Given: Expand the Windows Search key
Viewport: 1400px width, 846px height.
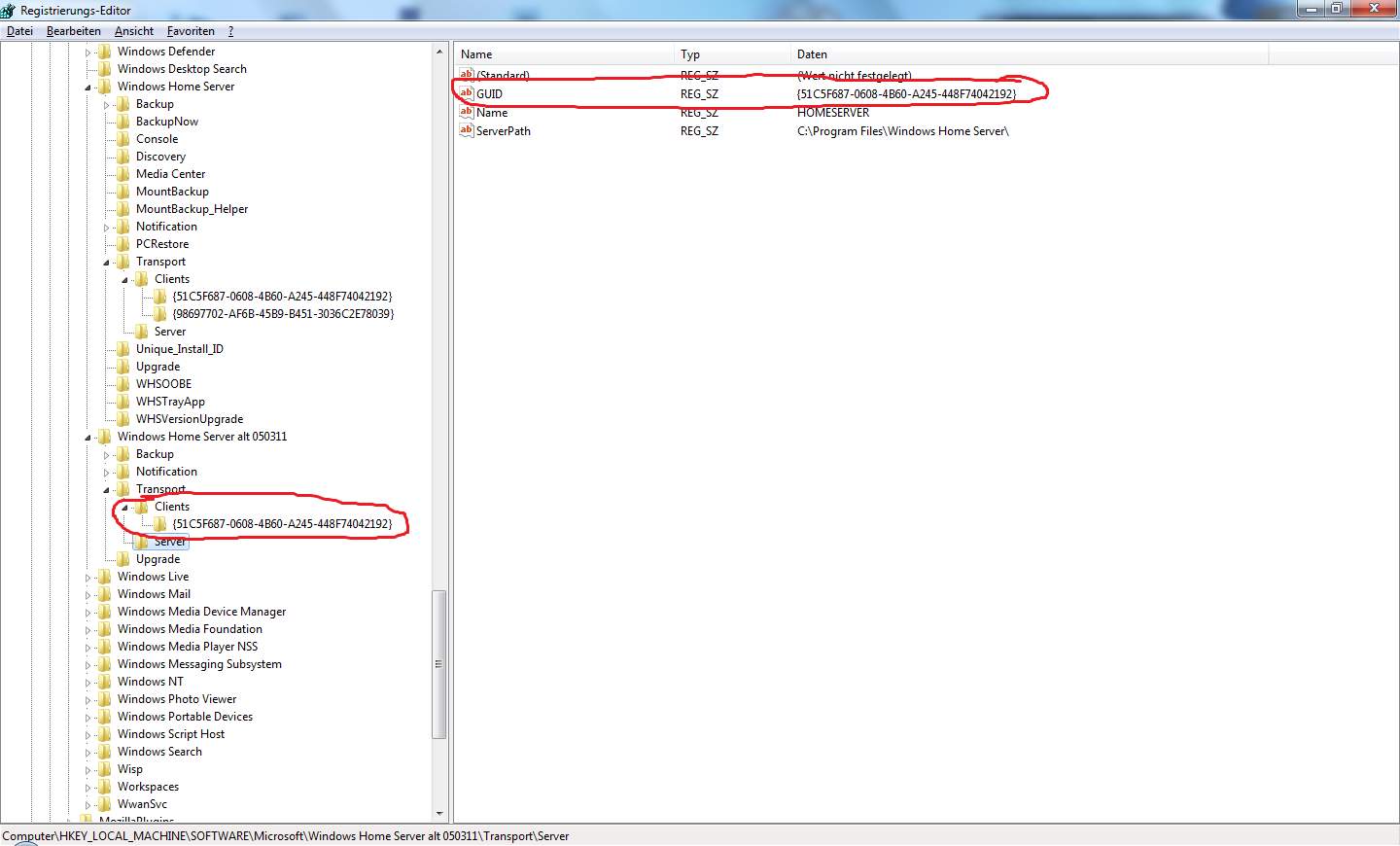Looking at the screenshot, I should (x=88, y=753).
